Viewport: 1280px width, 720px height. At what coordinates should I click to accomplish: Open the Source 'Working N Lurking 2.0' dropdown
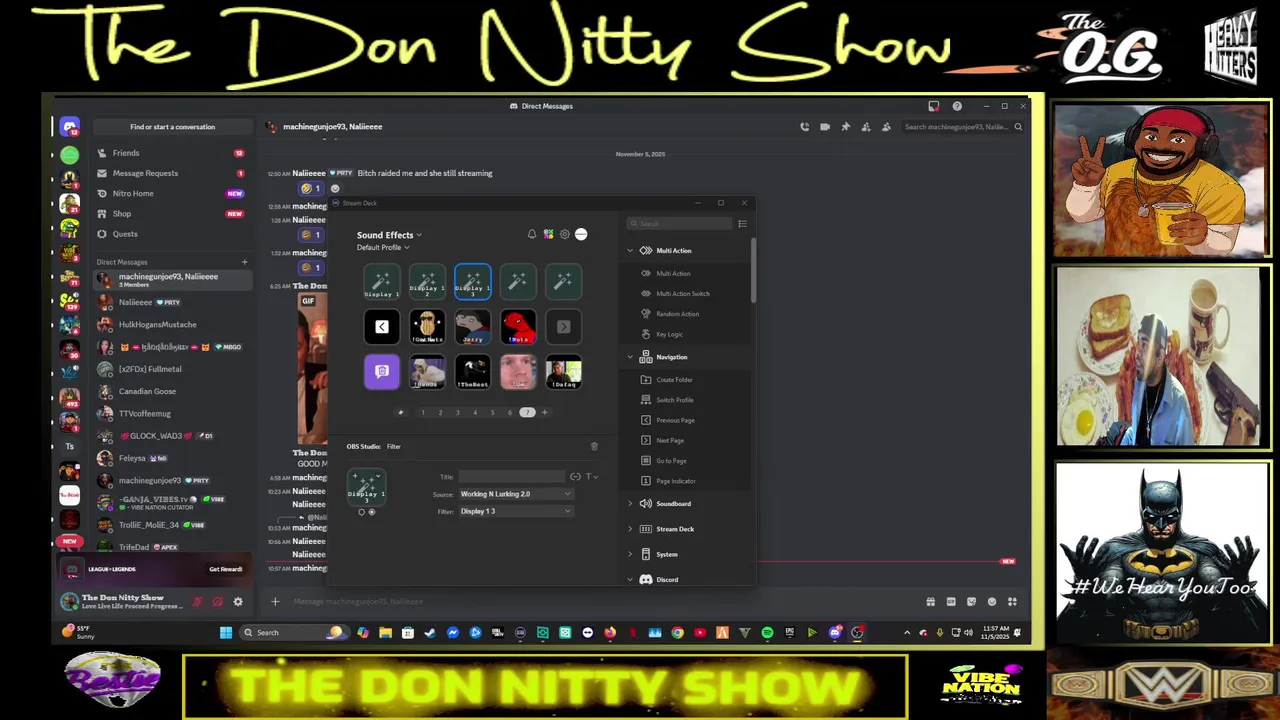(516, 494)
